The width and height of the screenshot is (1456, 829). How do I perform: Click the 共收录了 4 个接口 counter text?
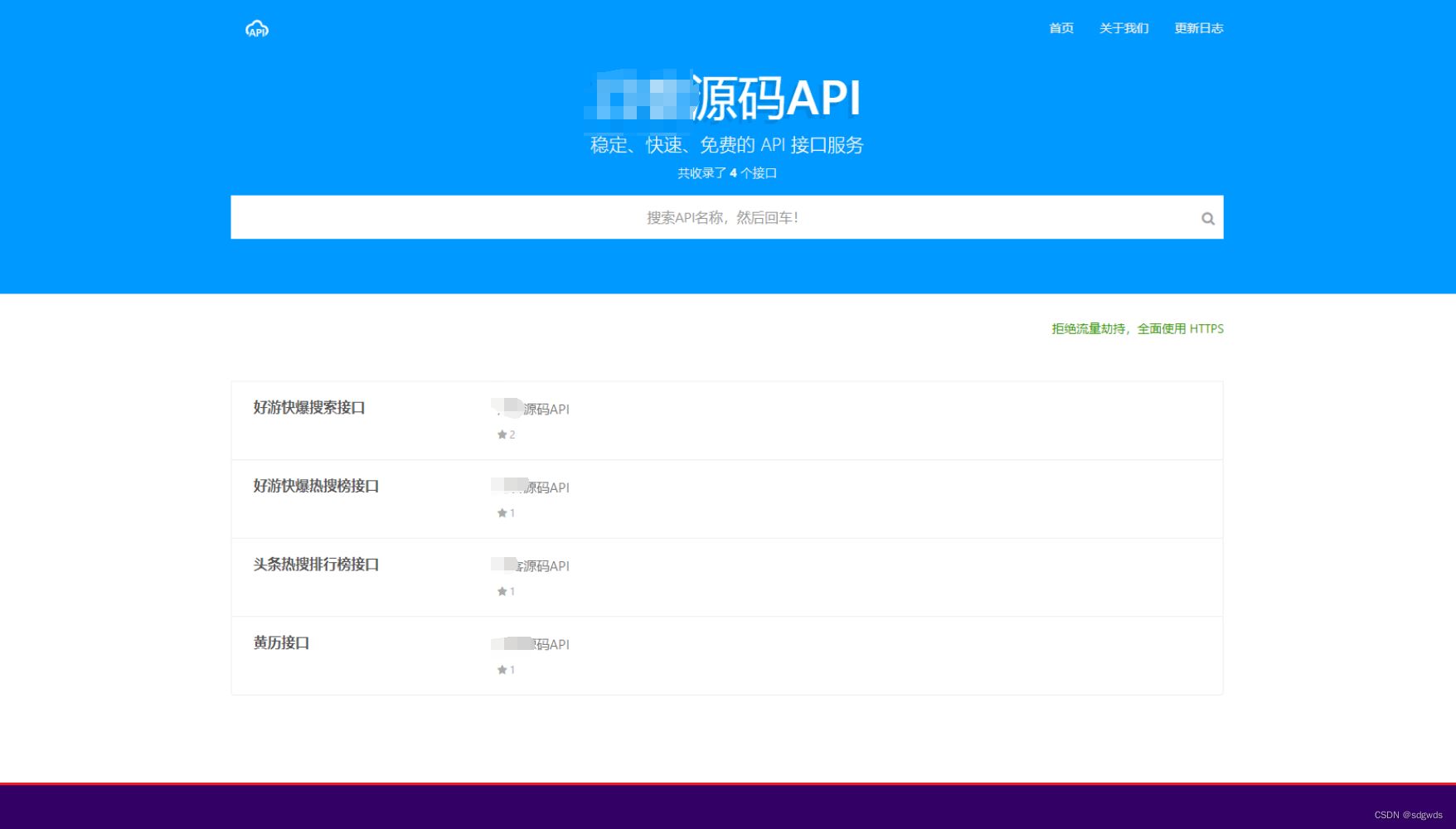pos(726,173)
